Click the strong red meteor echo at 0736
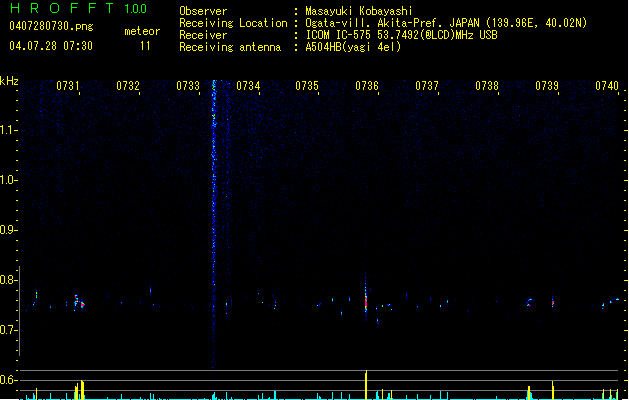The height and width of the screenshot is (400, 629). (x=366, y=299)
